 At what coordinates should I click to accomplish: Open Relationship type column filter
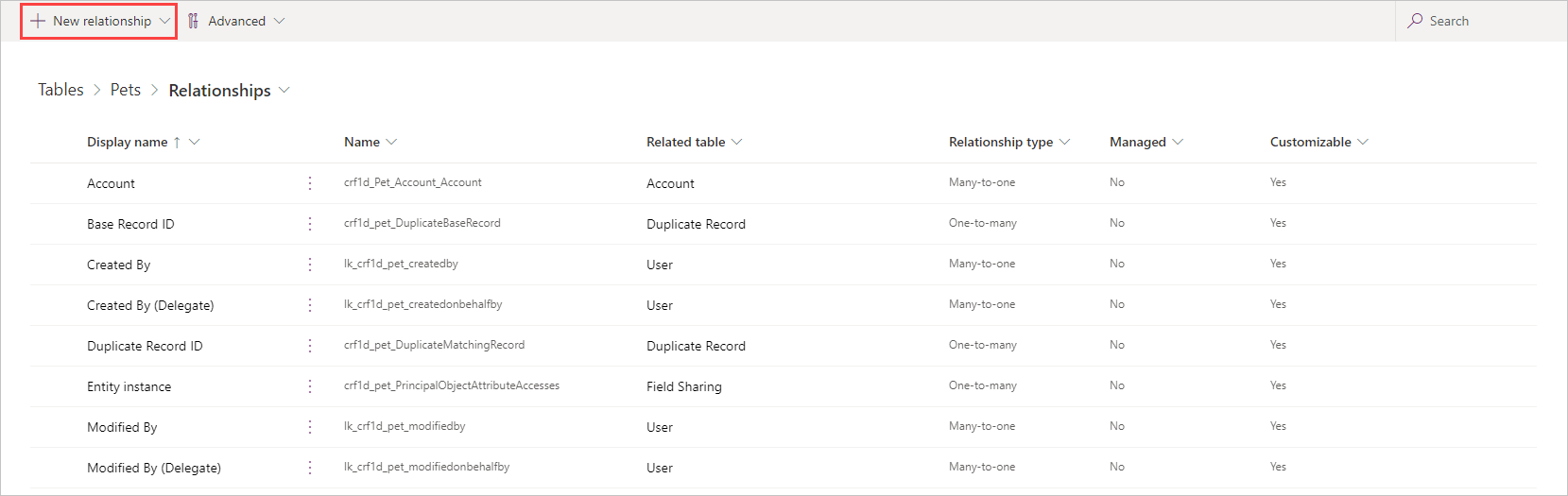(x=1065, y=142)
